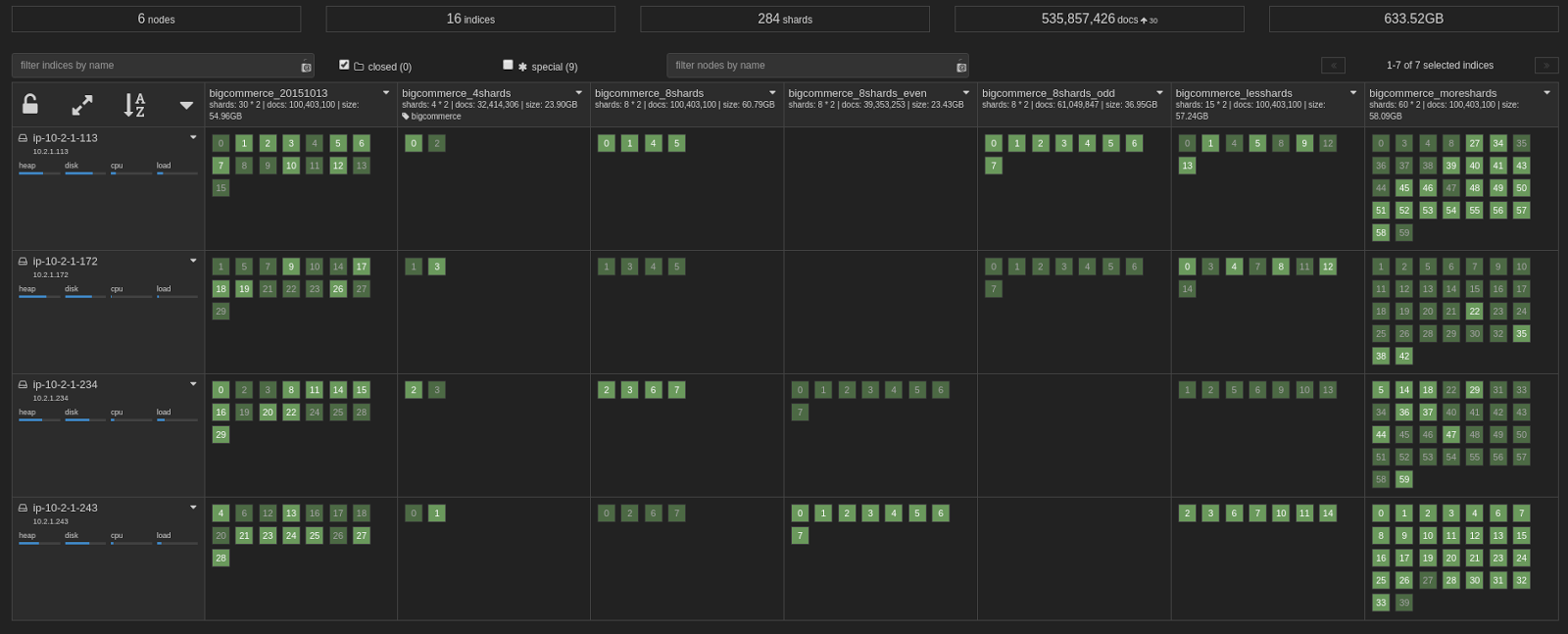Select shard 29 of bigcommerce_20151013 on ip-10-2-1-234

220,435
